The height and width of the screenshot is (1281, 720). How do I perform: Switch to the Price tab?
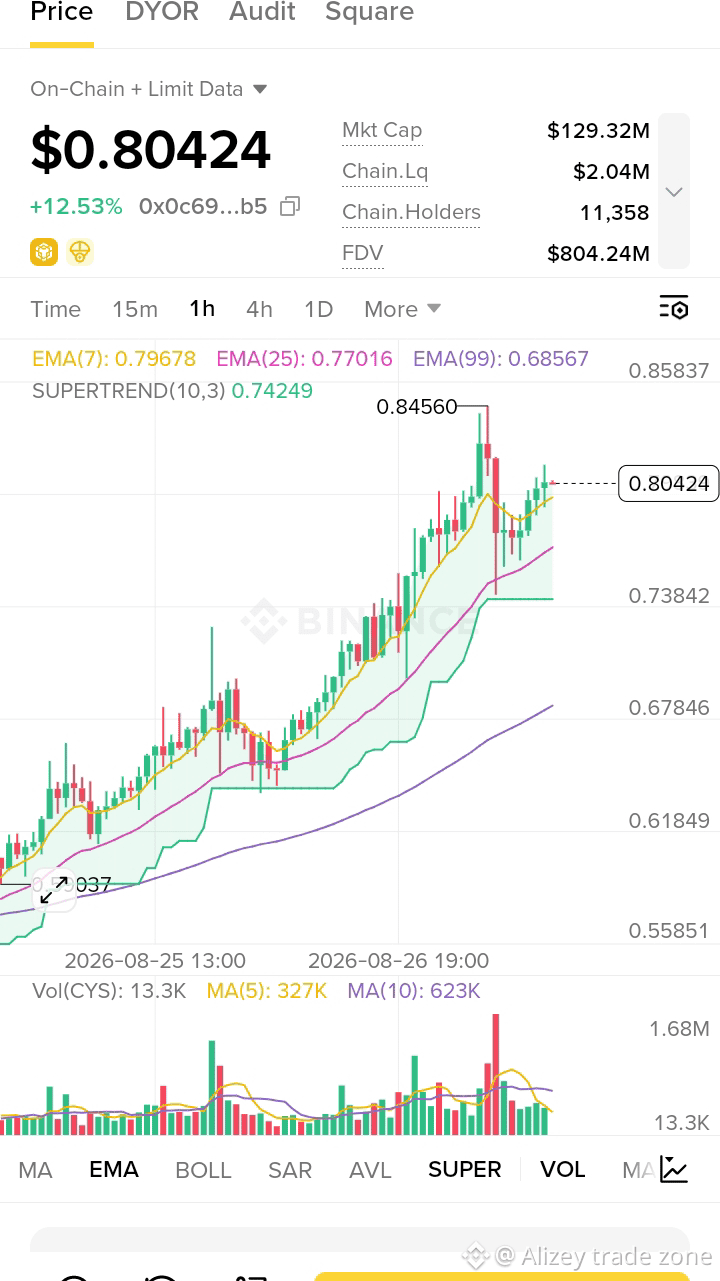[62, 13]
